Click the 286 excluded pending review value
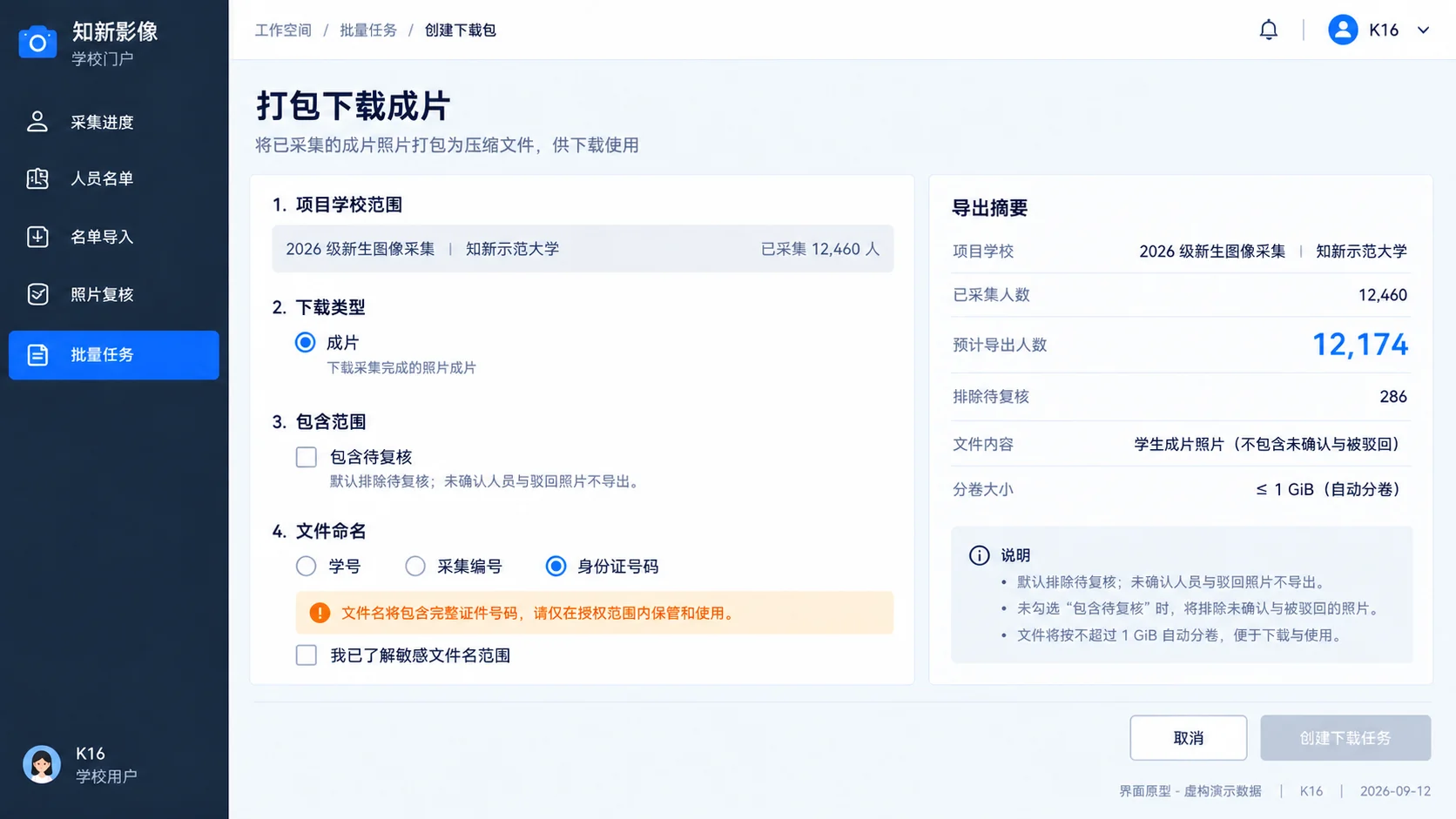This screenshot has height=819, width=1456. tap(1393, 397)
